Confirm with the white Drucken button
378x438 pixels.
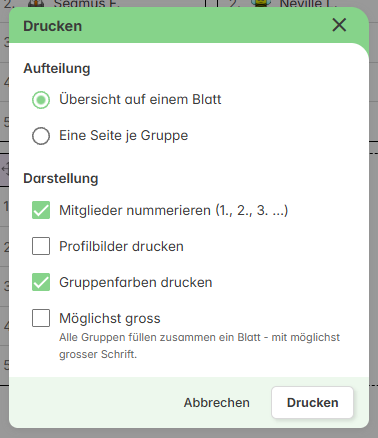point(312,403)
